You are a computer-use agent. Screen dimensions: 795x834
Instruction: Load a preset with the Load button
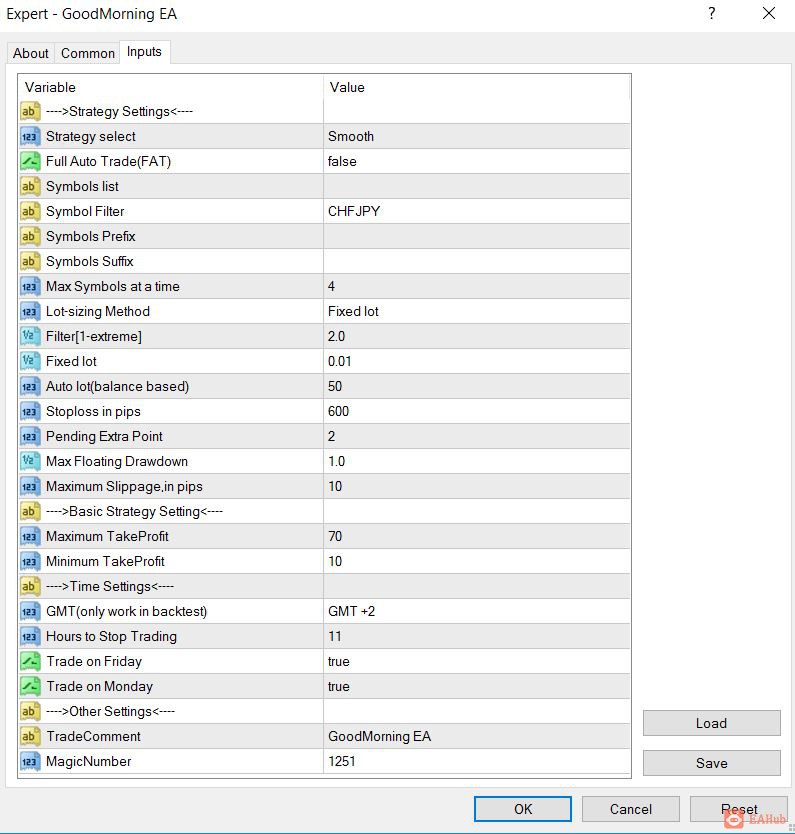click(712, 723)
